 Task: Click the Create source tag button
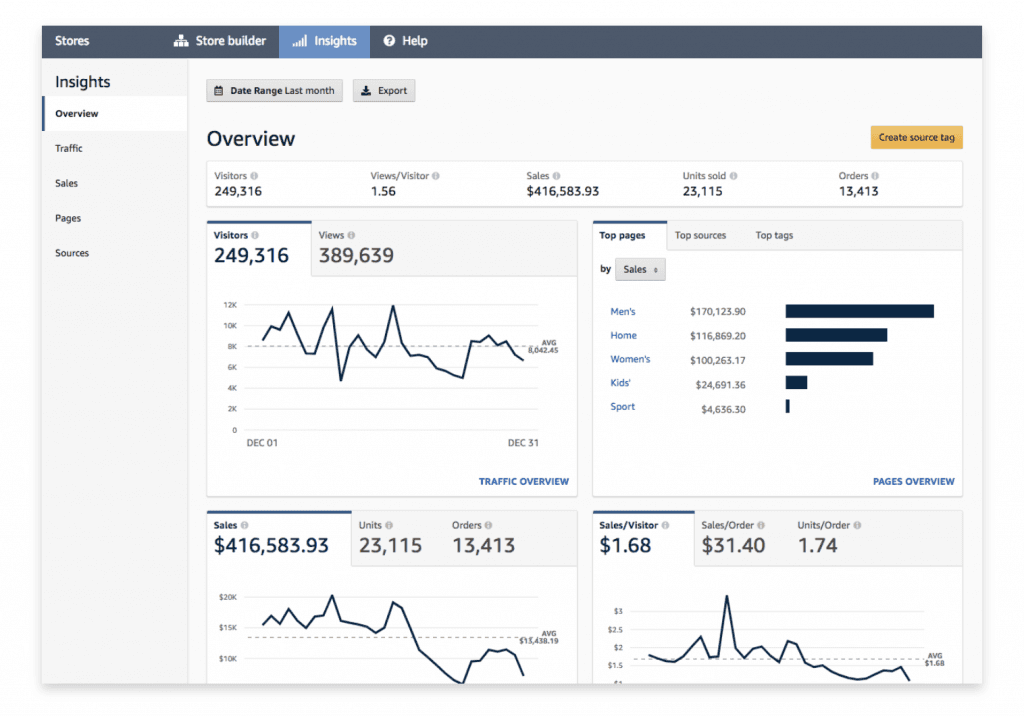(x=916, y=138)
